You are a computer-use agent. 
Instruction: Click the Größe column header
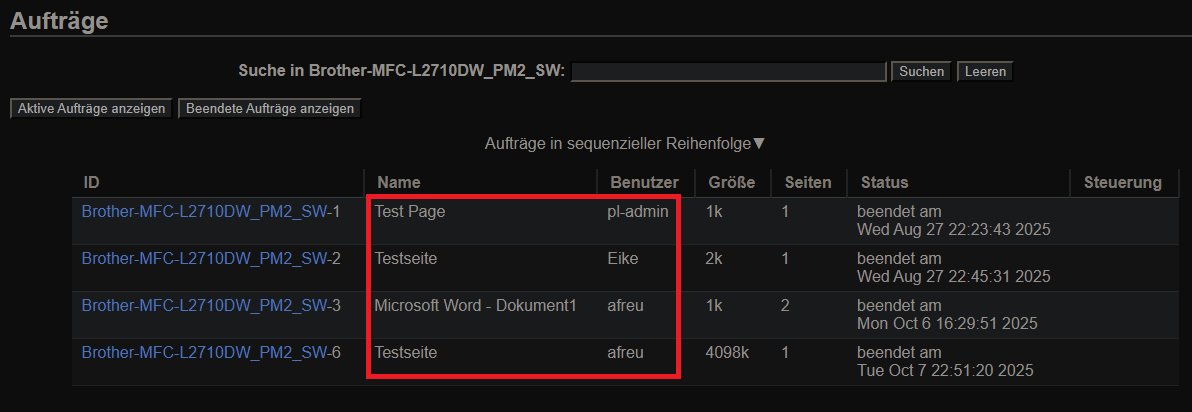click(x=731, y=183)
